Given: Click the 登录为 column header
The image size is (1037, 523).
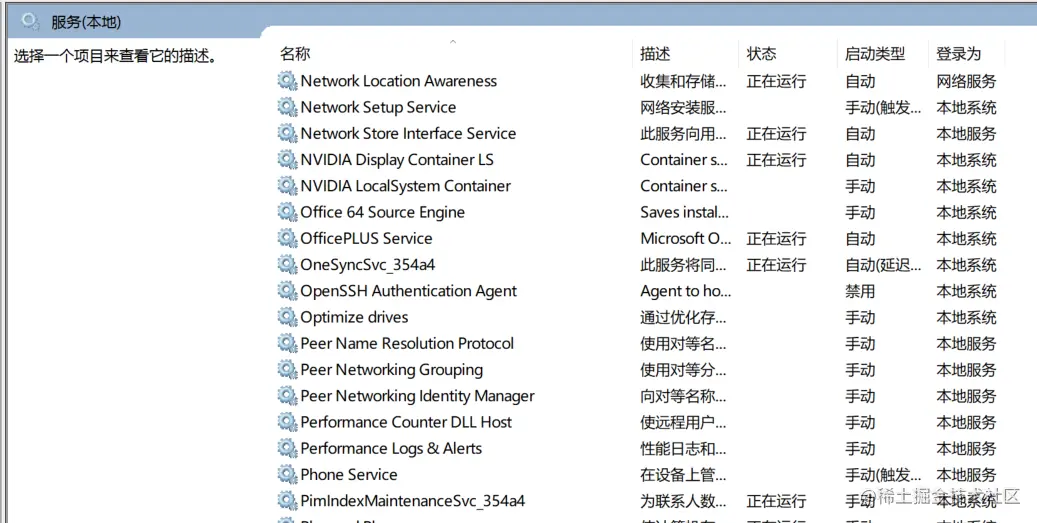Looking at the screenshot, I should [x=958, y=54].
